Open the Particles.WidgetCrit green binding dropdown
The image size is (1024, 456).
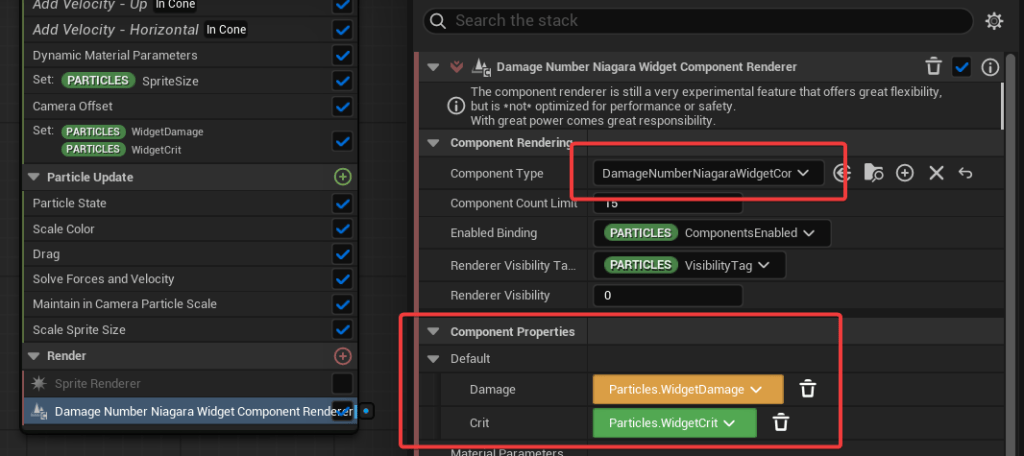[673, 423]
